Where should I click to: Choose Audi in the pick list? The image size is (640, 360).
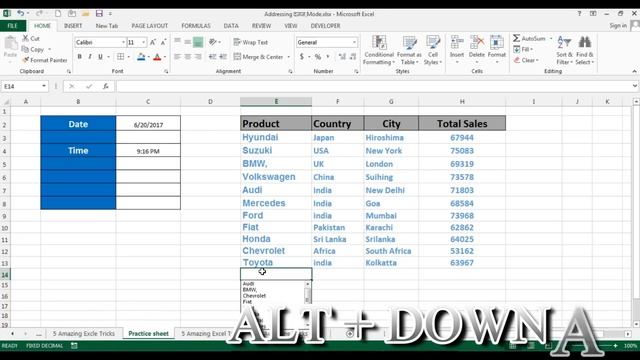point(248,284)
